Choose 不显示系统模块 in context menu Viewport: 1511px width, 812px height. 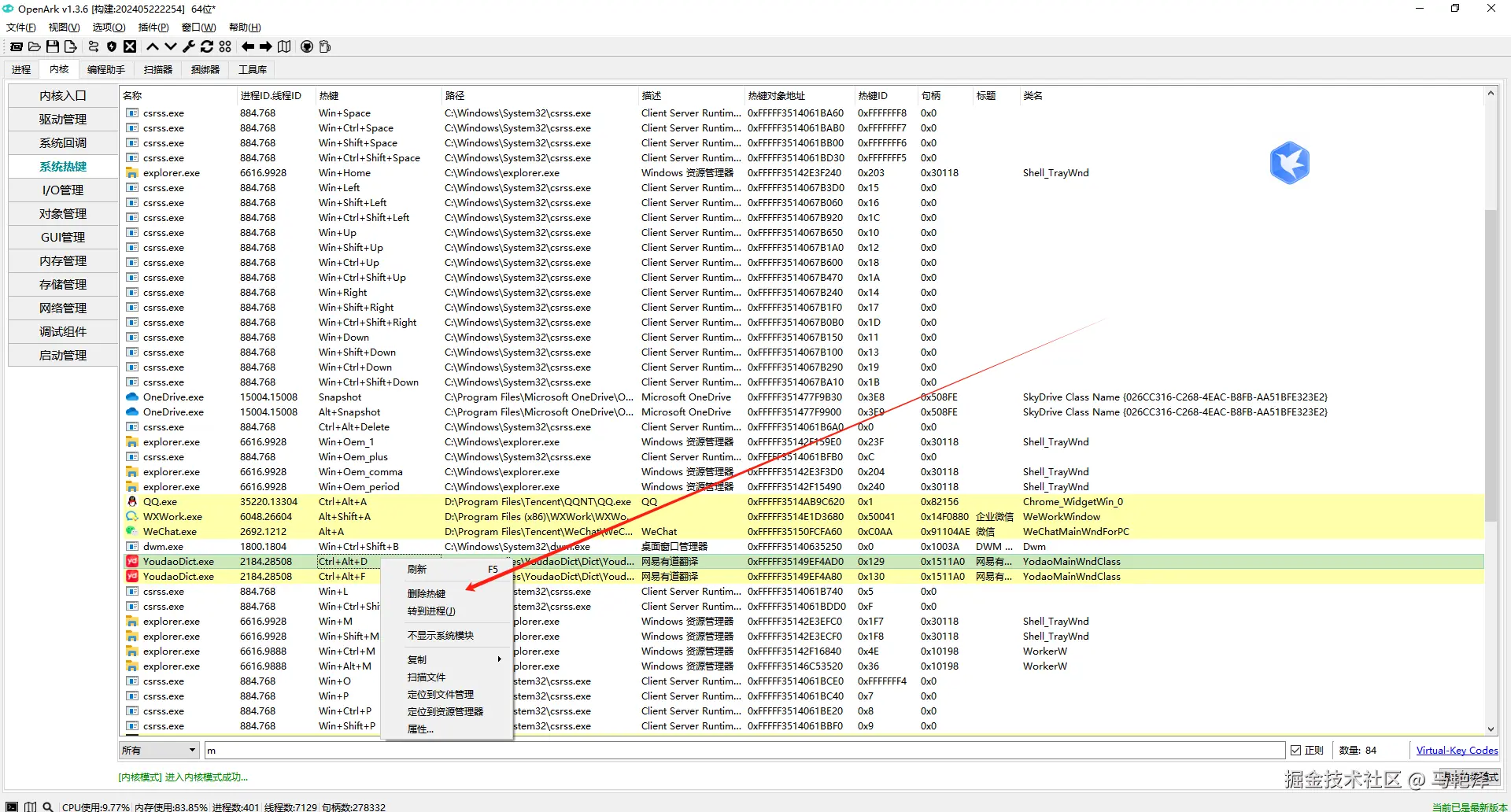coord(446,636)
